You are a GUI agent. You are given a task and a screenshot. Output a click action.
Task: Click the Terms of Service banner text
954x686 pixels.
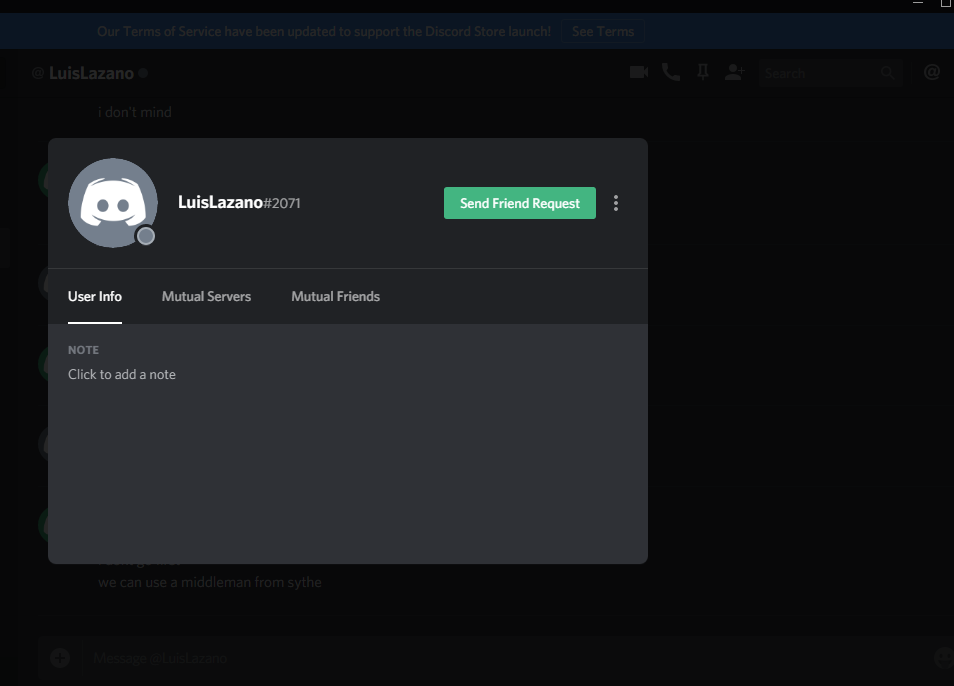324,32
